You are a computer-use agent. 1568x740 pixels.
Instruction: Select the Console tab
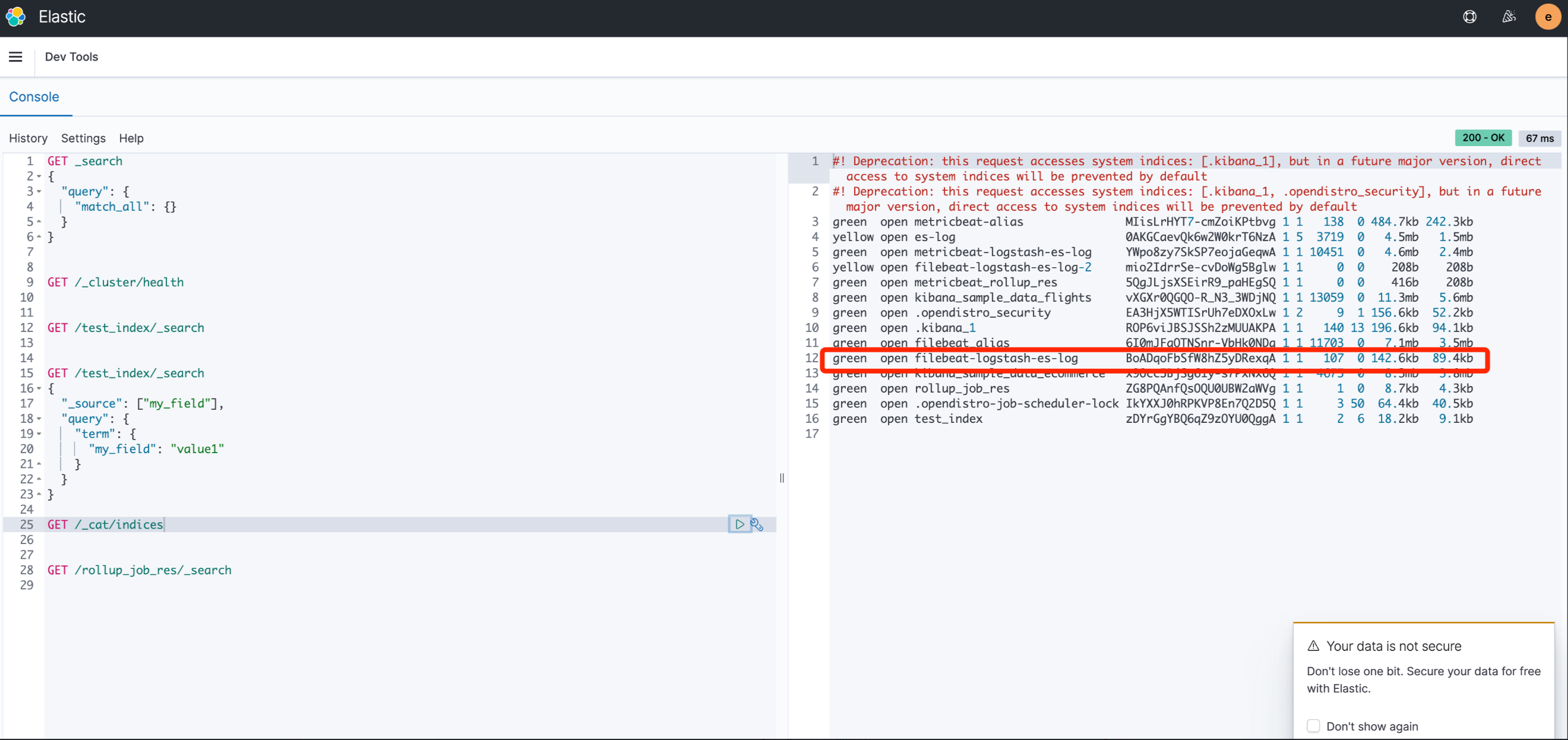pyautogui.click(x=34, y=97)
